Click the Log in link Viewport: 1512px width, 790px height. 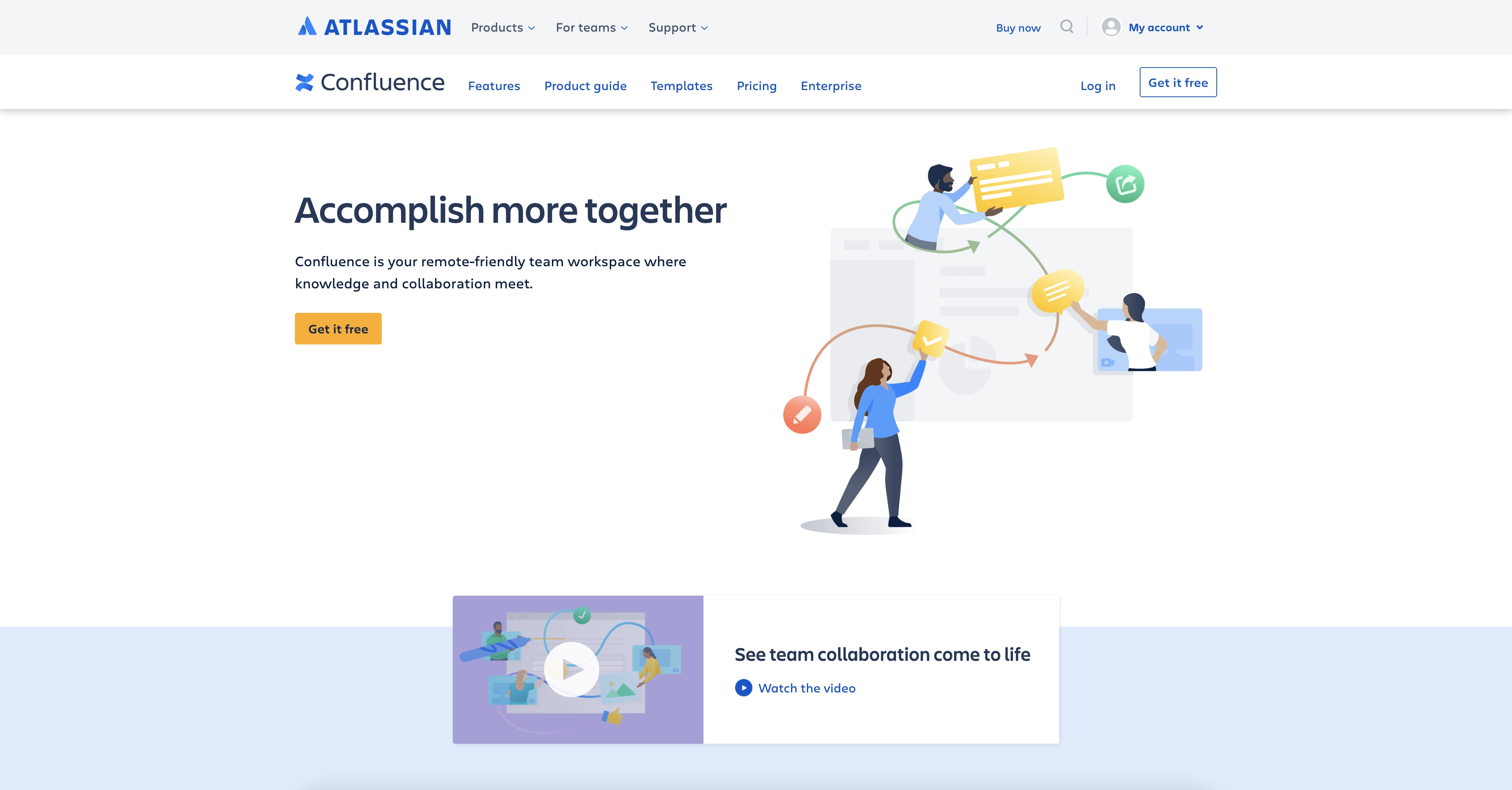1098,84
